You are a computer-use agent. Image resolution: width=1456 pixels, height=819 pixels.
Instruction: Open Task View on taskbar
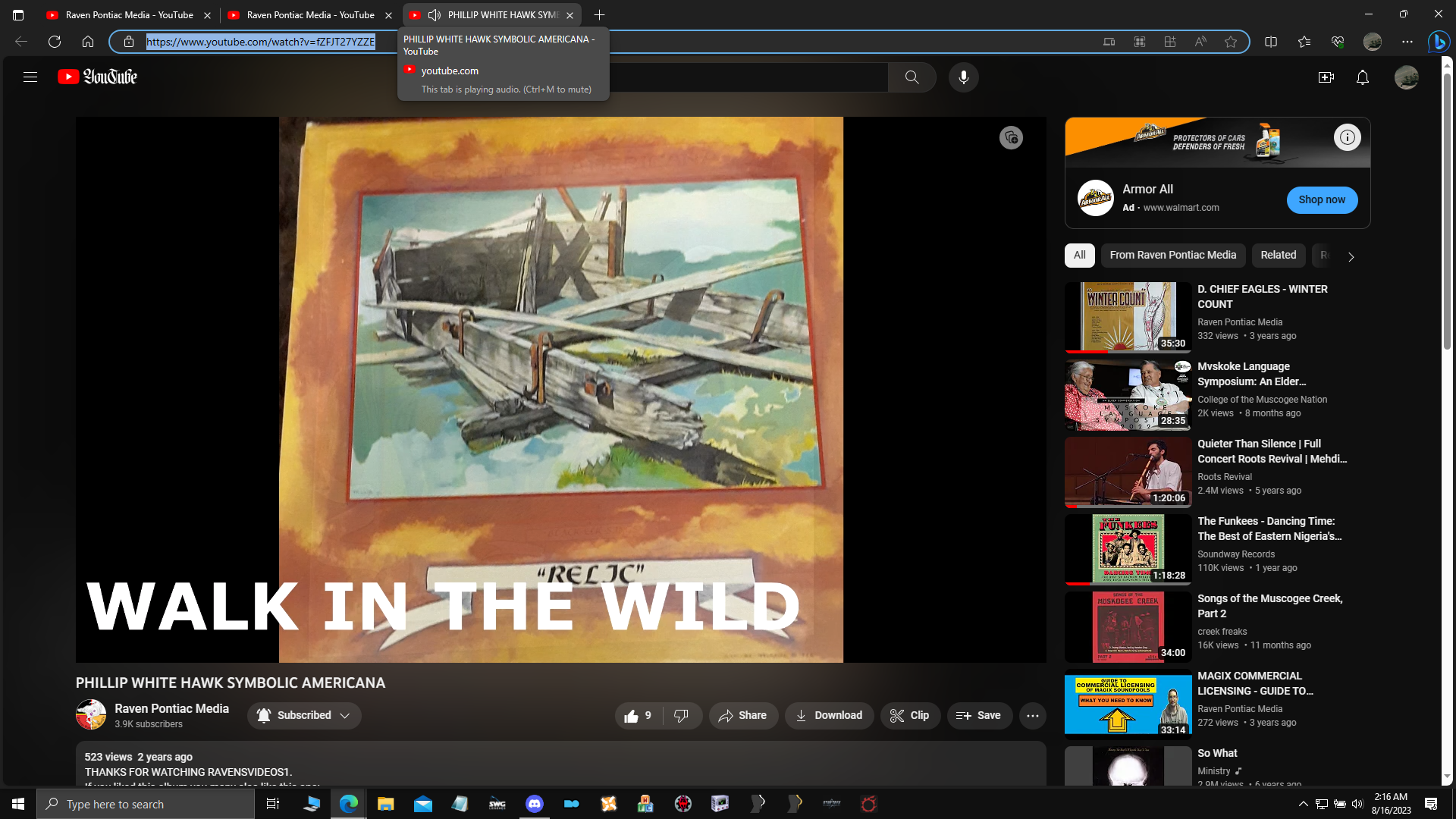coord(273,804)
